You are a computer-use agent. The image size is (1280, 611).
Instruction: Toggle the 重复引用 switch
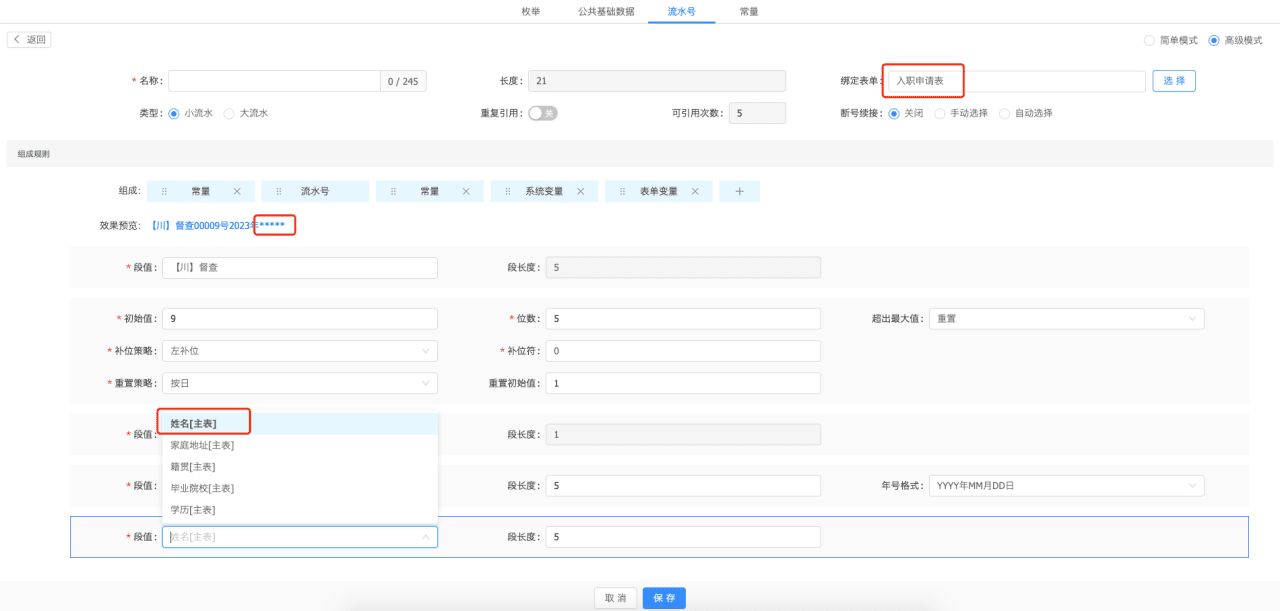[x=542, y=113]
